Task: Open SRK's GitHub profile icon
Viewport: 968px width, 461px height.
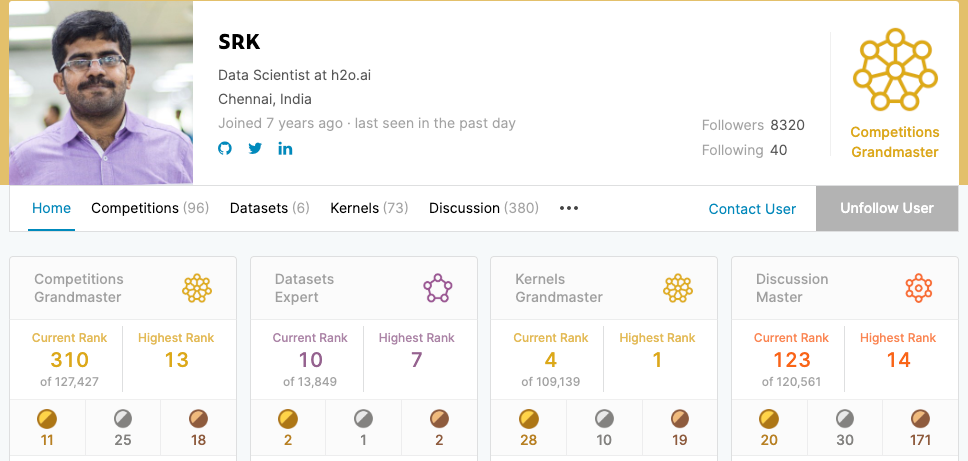Action: [225, 149]
